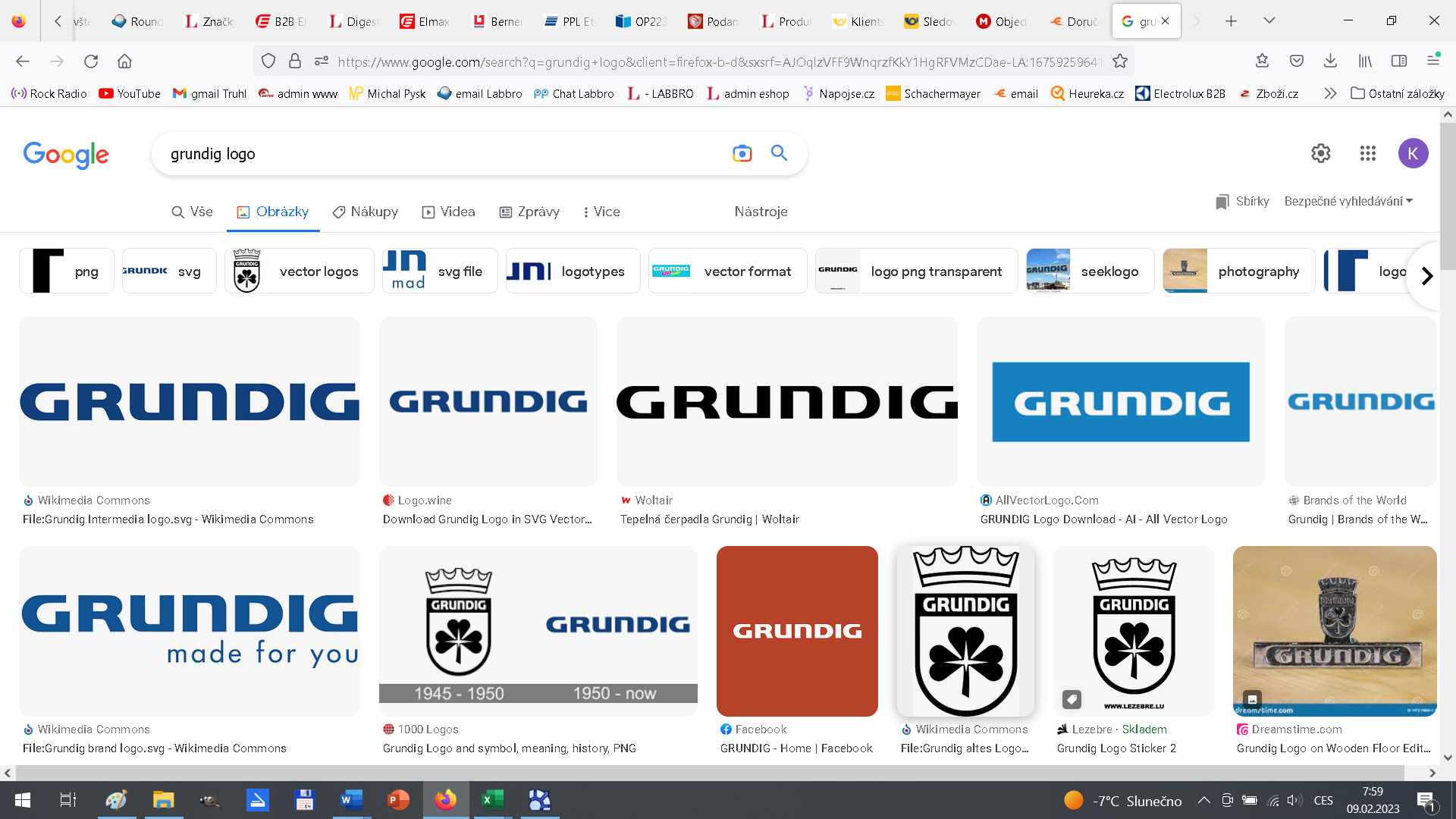Open the bookmarks manager star-tray icon
Viewport: 1456px width, 819px height.
(x=1262, y=61)
